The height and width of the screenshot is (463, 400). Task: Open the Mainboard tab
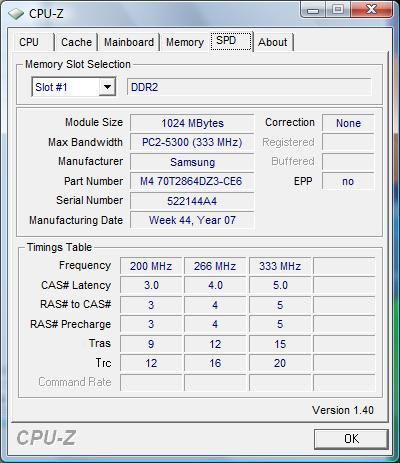pyautogui.click(x=129, y=42)
